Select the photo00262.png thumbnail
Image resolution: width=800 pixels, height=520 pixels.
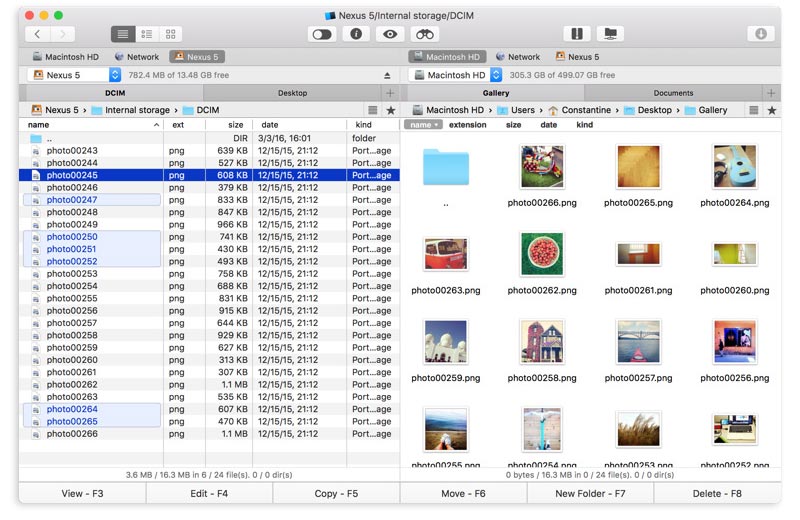click(542, 254)
